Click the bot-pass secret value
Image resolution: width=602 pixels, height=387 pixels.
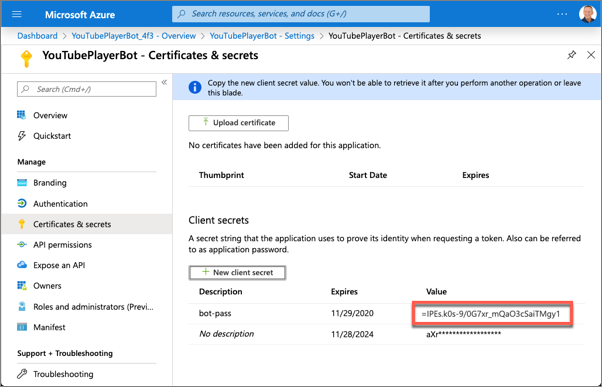pyautogui.click(x=492, y=314)
